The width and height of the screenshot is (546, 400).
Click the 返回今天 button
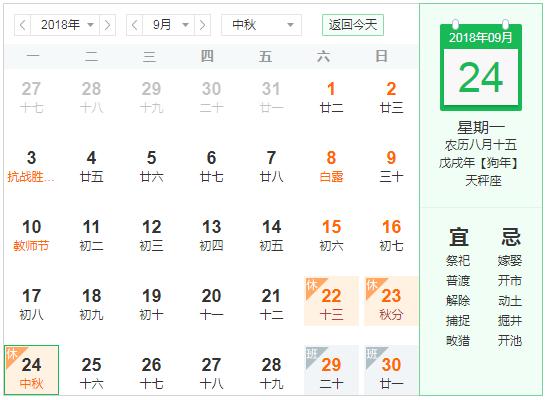pyautogui.click(x=353, y=25)
